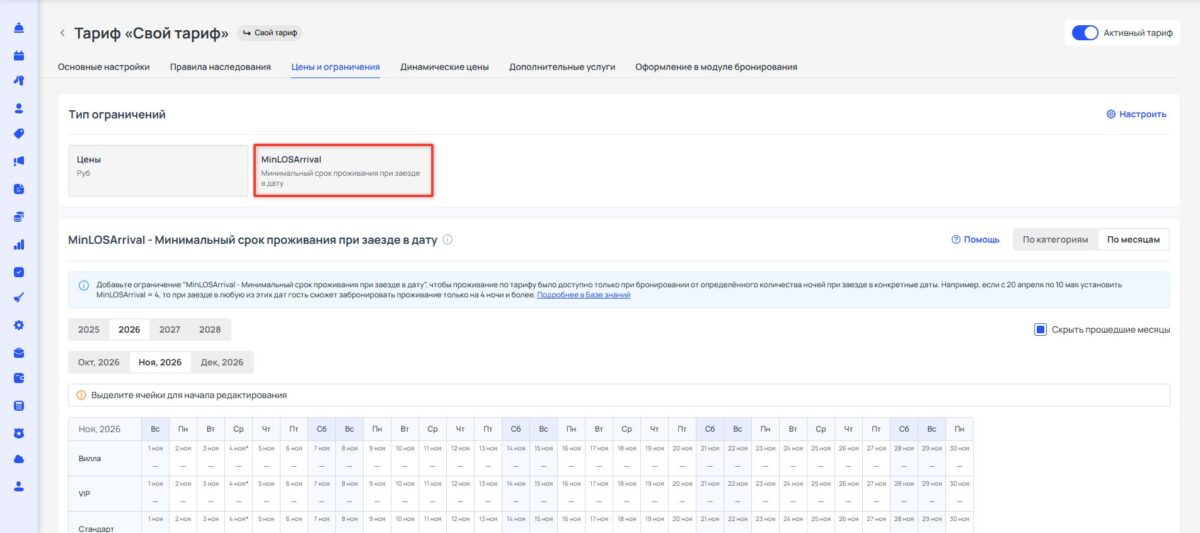Switch view to По категориям
Viewport: 1200px width, 533px height.
pos(1055,240)
